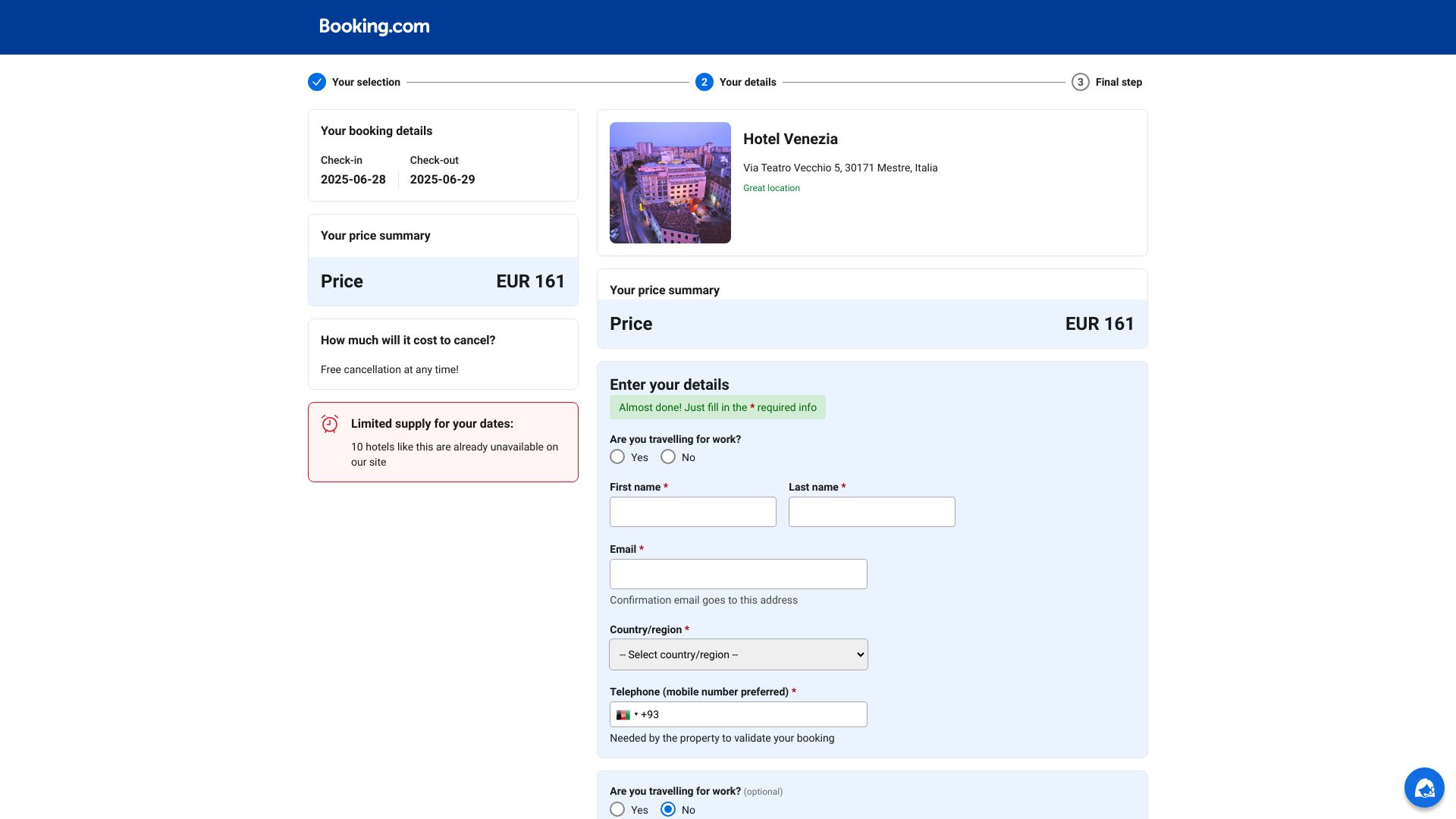Click the Final step label
1456x819 pixels.
[x=1119, y=82]
